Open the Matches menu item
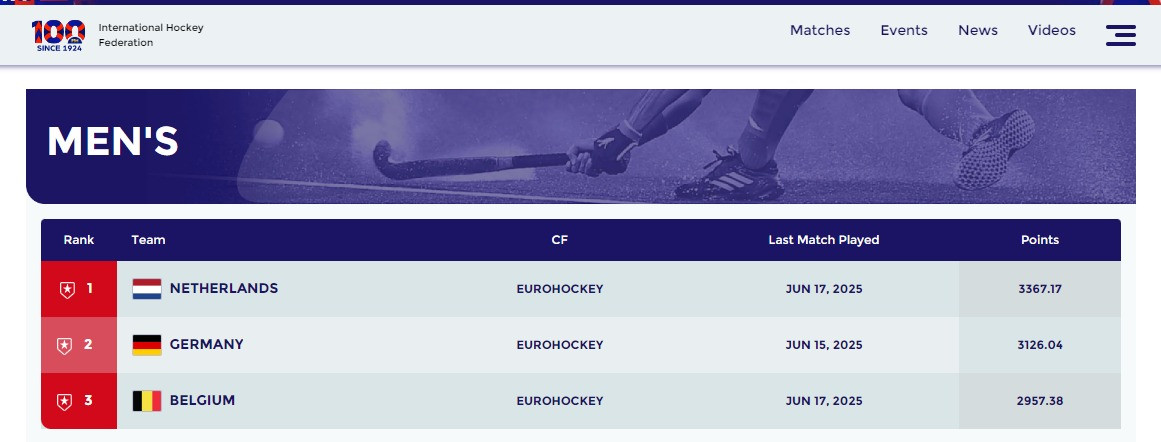 coord(820,30)
